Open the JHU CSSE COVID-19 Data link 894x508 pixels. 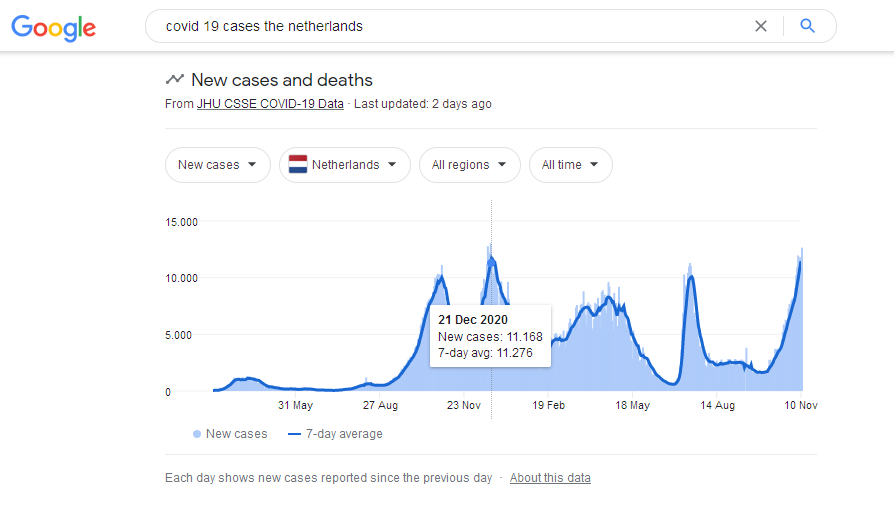click(270, 104)
